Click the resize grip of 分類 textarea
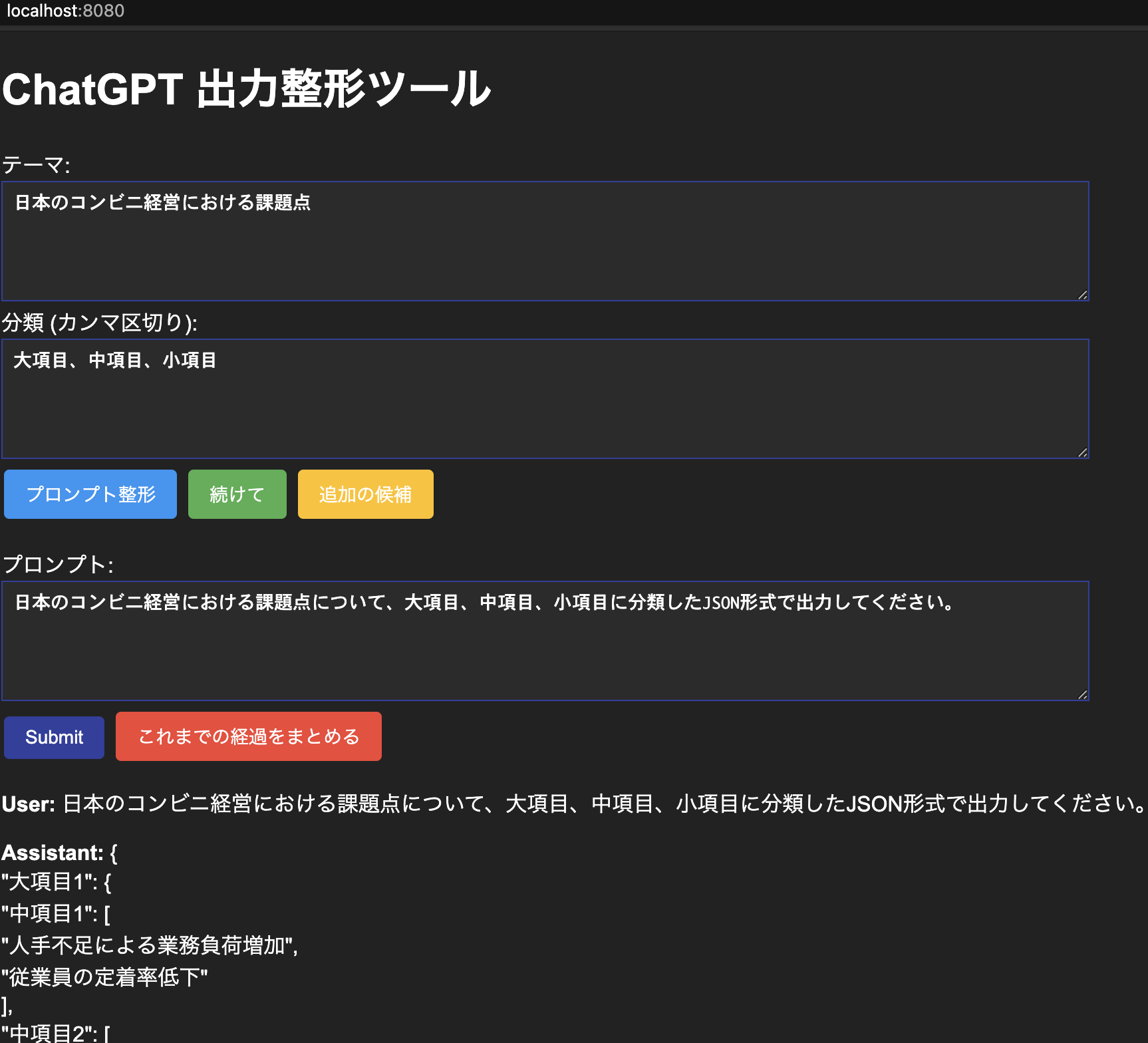This screenshot has height=1043, width=1148. pos(1082,452)
